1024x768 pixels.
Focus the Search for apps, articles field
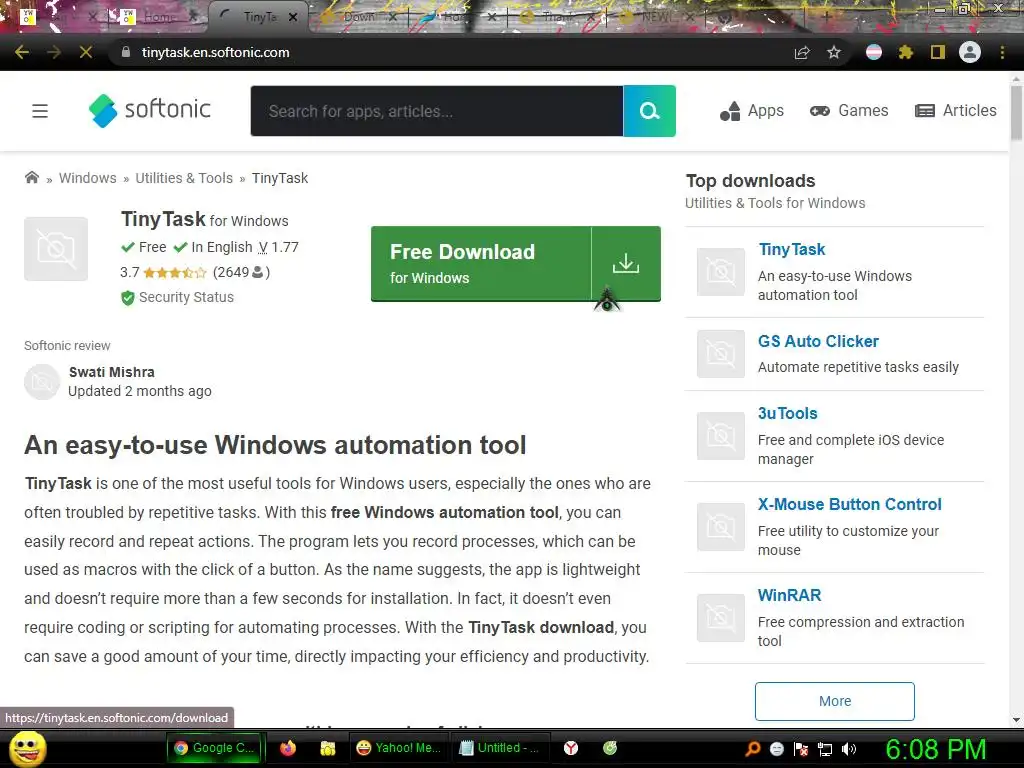coord(437,111)
